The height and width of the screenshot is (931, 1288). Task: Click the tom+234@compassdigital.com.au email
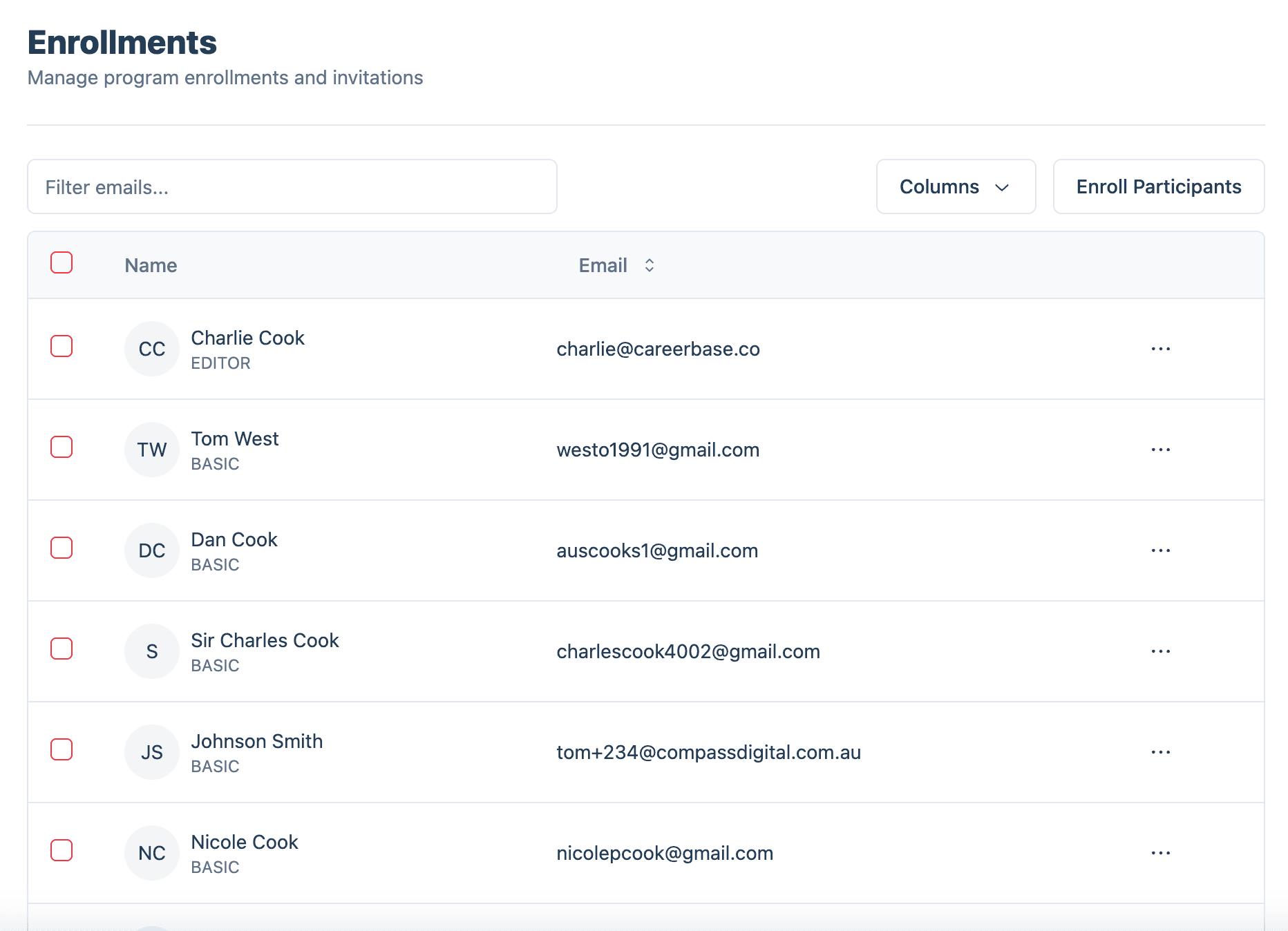[x=708, y=752]
